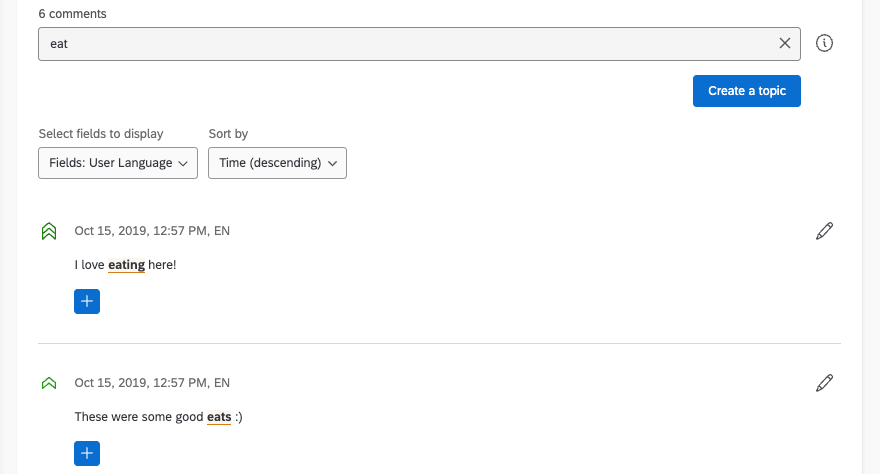Click the 'Sort by' label
This screenshot has height=474, width=880.
point(228,134)
